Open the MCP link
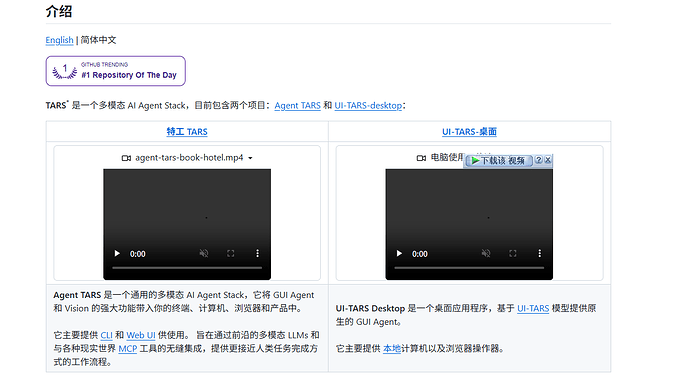690x387 pixels. tap(128, 349)
